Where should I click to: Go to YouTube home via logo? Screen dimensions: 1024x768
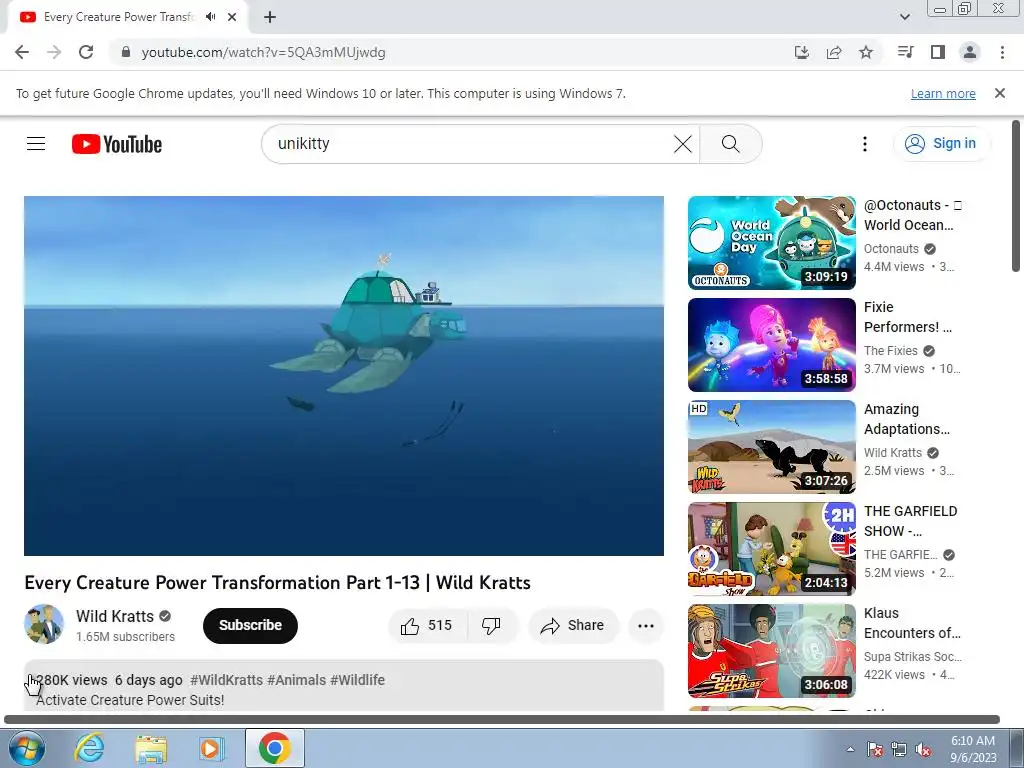(x=117, y=144)
